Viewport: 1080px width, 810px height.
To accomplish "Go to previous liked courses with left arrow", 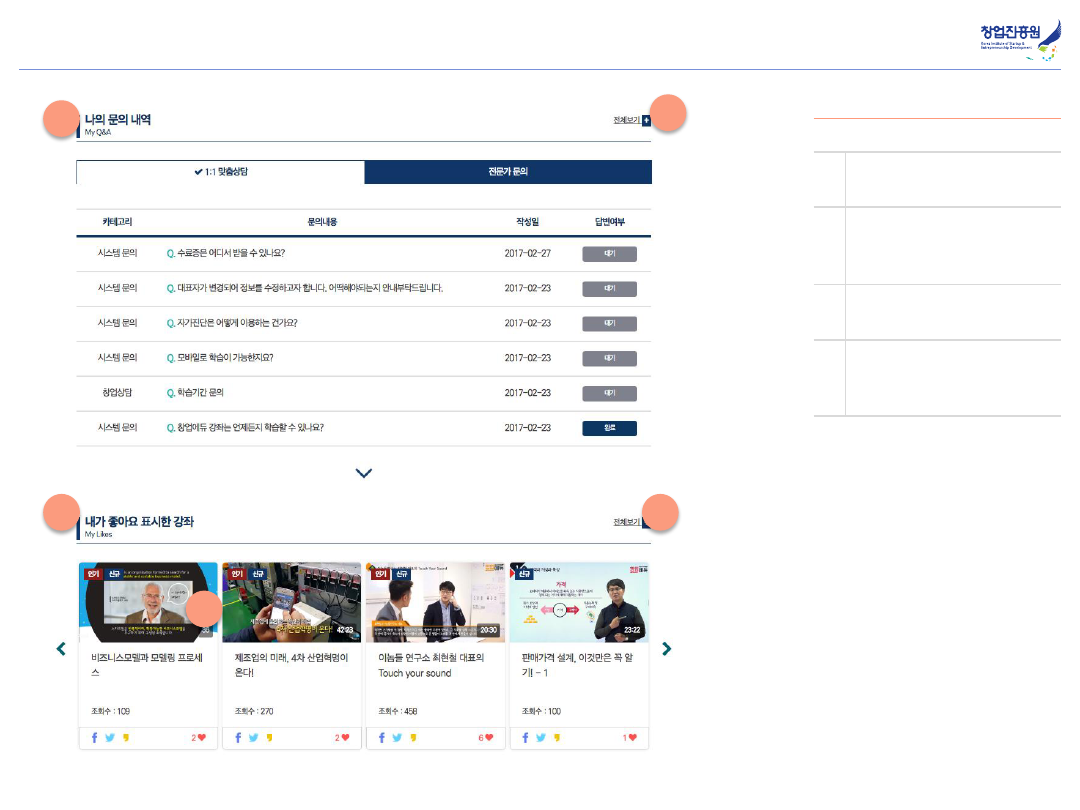I will 61,649.
